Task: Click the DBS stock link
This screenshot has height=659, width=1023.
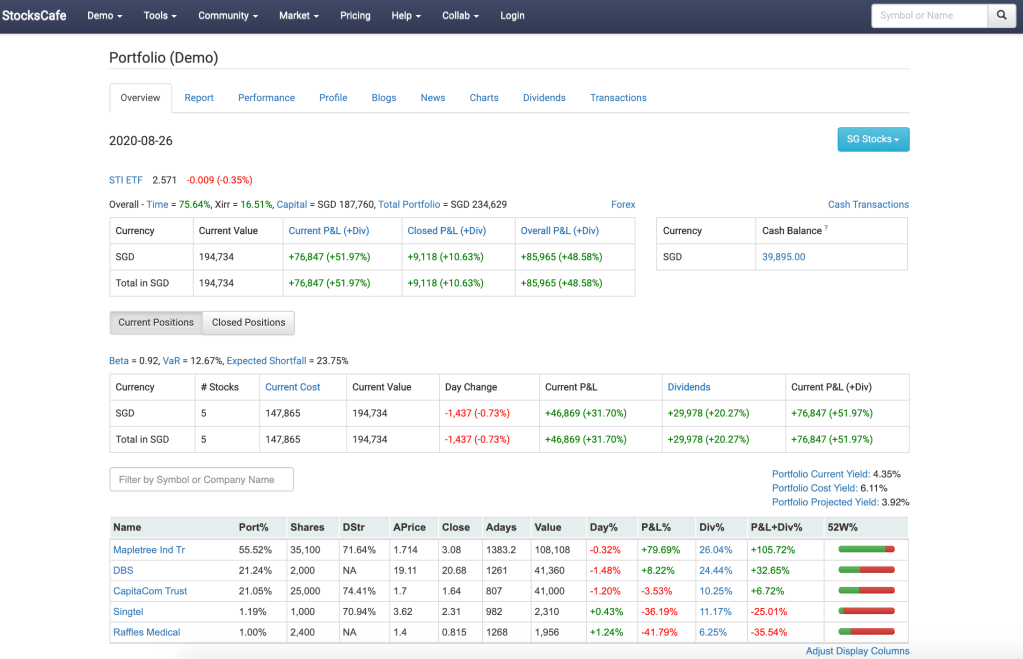Action: 123,570
